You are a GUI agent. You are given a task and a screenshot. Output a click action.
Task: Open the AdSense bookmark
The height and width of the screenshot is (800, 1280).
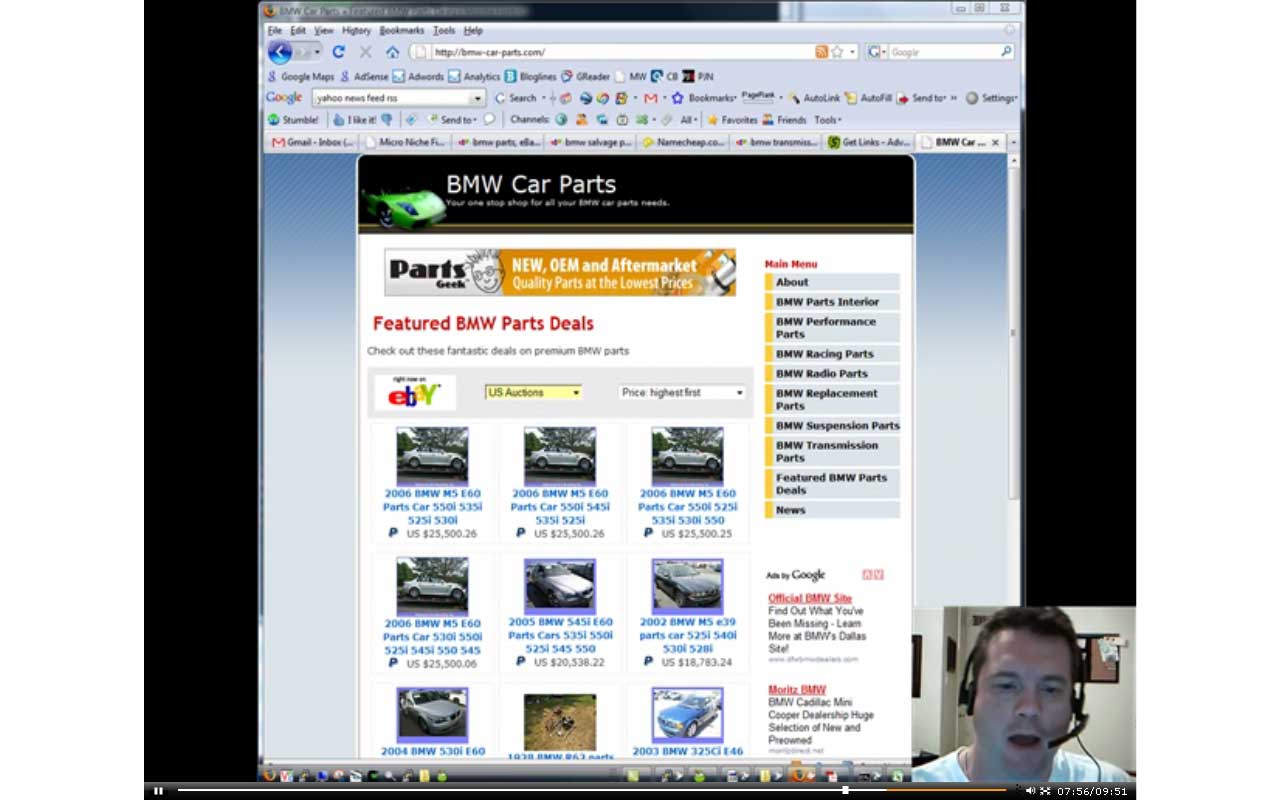pos(364,76)
